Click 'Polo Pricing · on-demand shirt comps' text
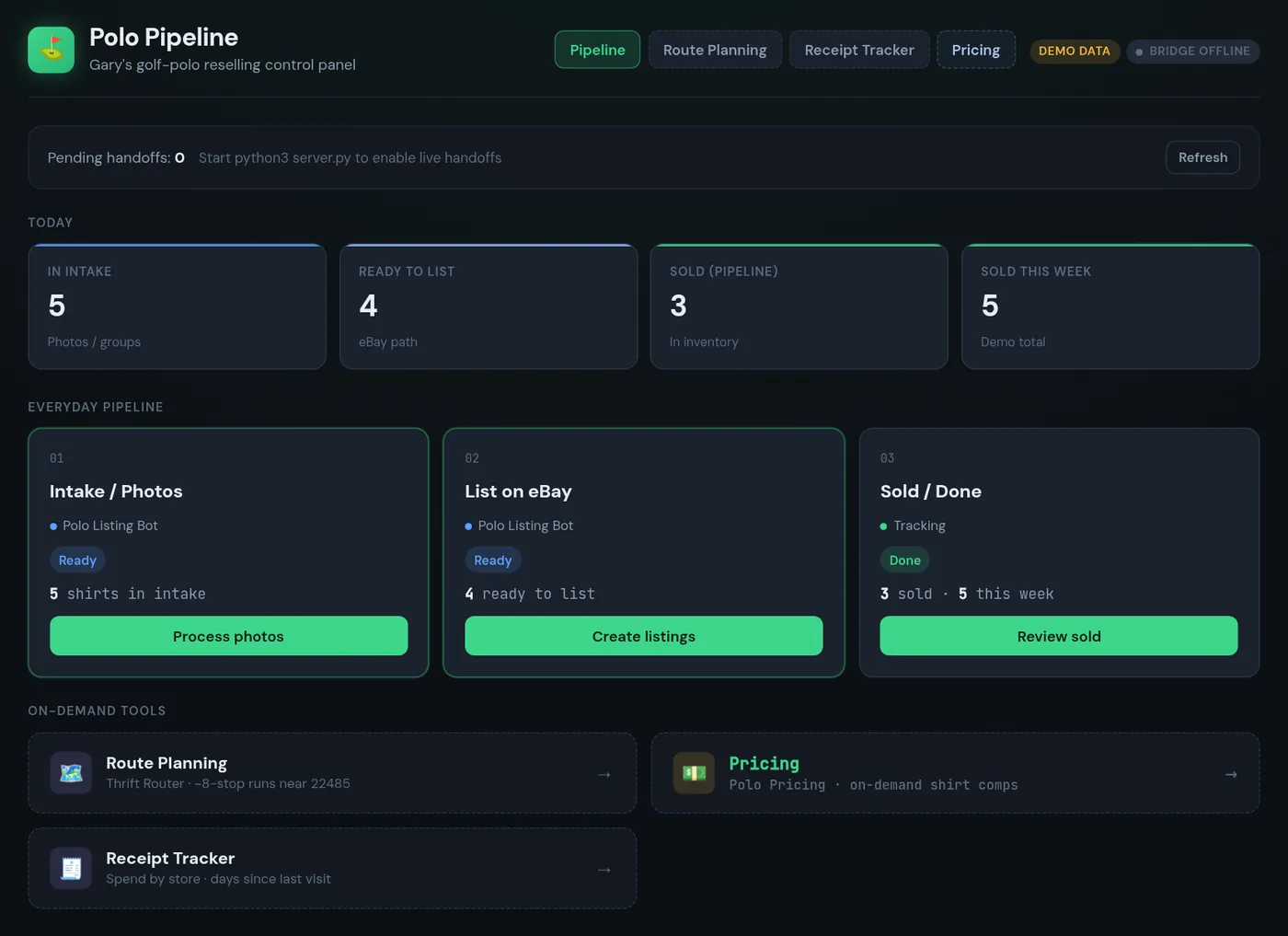1288x936 pixels. click(873, 784)
